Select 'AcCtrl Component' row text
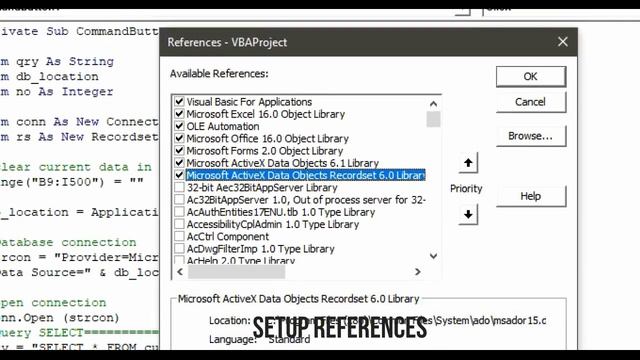640x360 pixels. (228, 236)
